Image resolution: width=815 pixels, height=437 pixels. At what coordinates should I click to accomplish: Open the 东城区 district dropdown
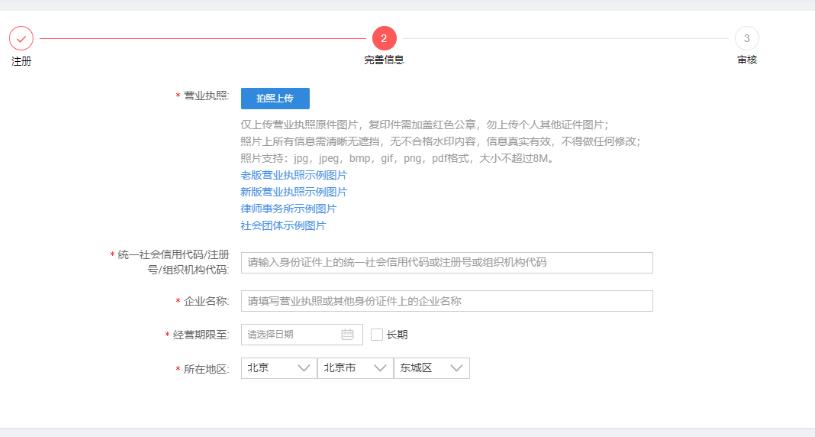click(x=431, y=368)
